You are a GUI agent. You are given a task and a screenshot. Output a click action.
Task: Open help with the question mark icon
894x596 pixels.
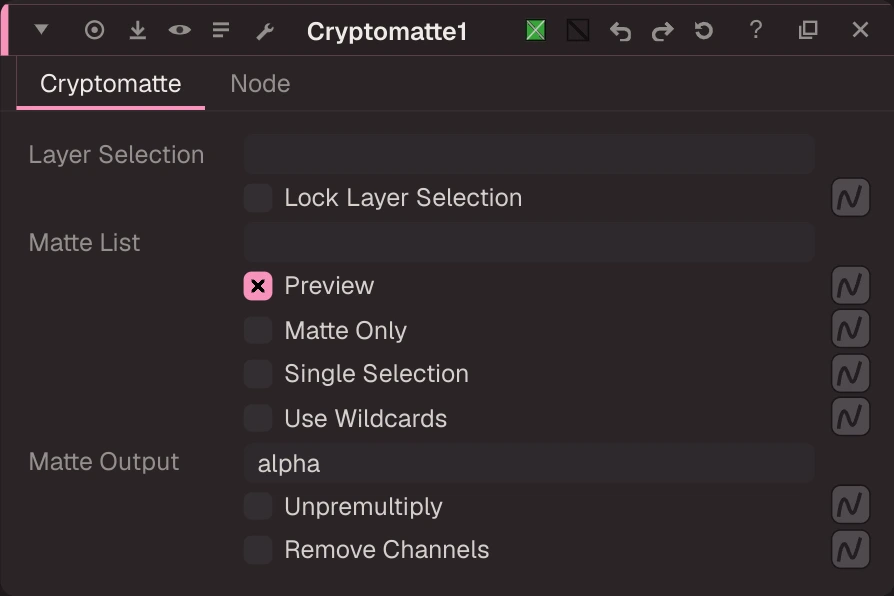click(755, 29)
